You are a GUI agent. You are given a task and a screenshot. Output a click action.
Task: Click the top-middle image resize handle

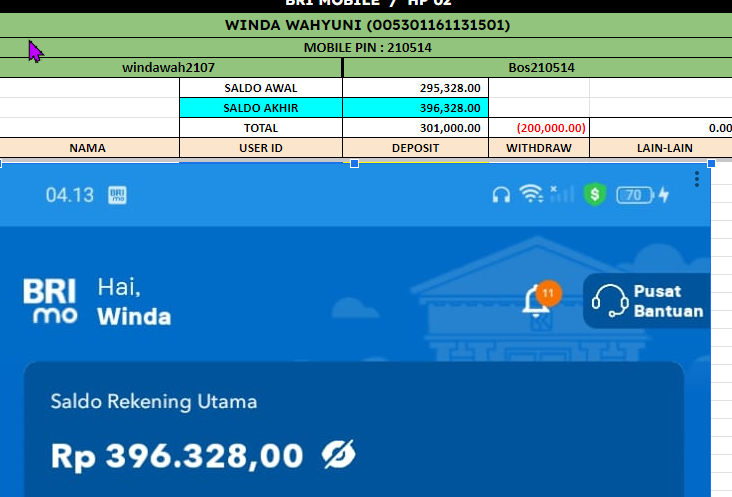click(354, 164)
